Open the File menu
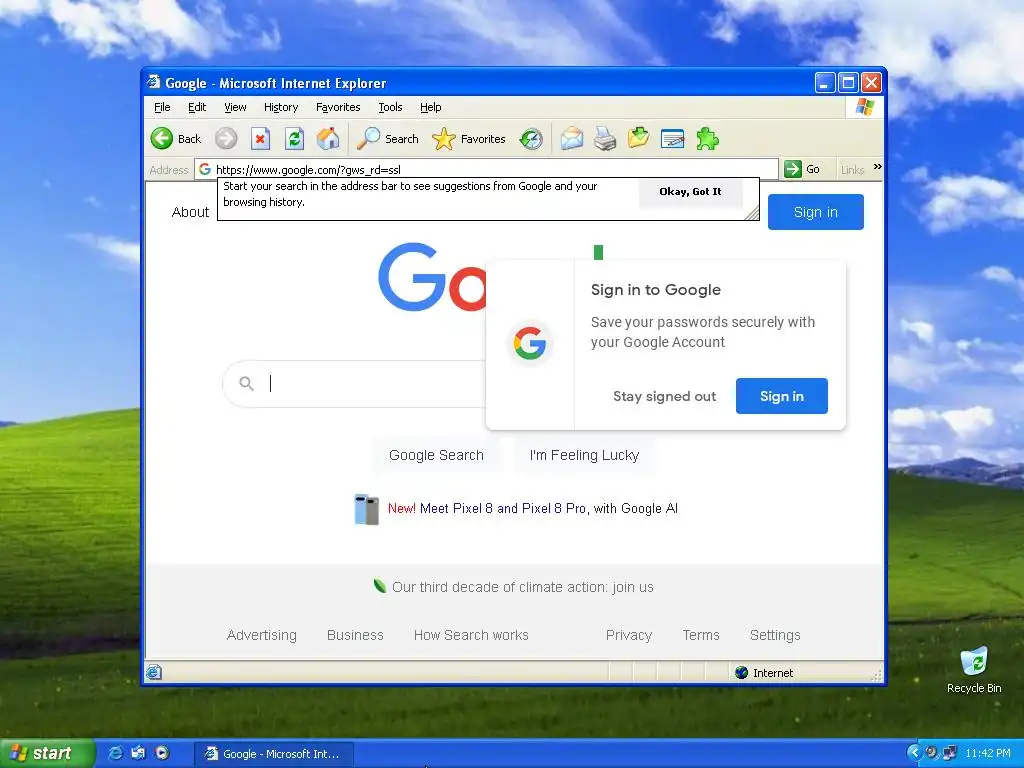 [x=162, y=107]
